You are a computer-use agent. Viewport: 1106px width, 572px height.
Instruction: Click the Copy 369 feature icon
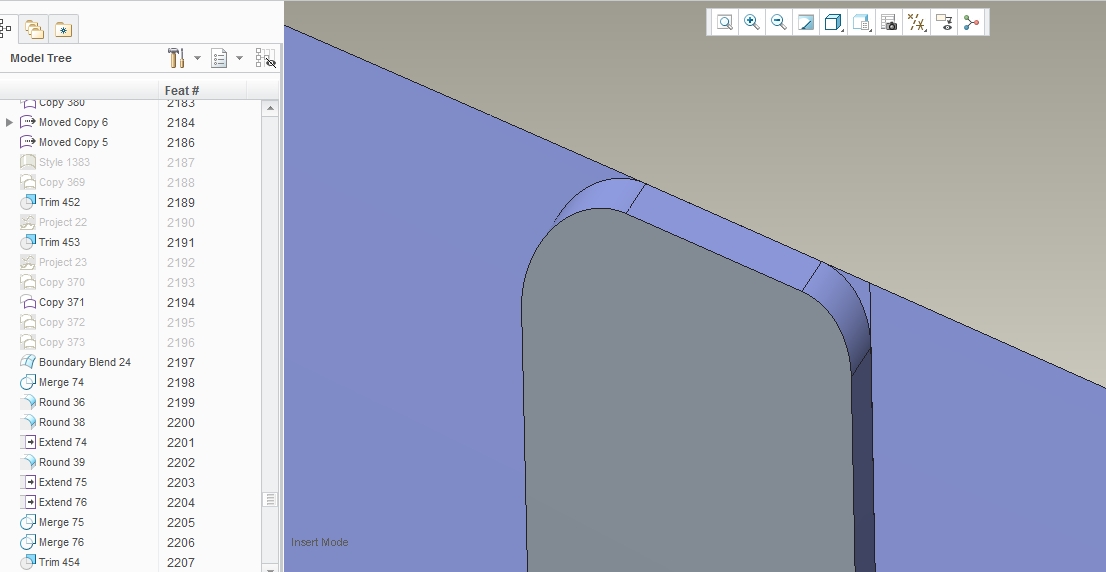pyautogui.click(x=28, y=182)
